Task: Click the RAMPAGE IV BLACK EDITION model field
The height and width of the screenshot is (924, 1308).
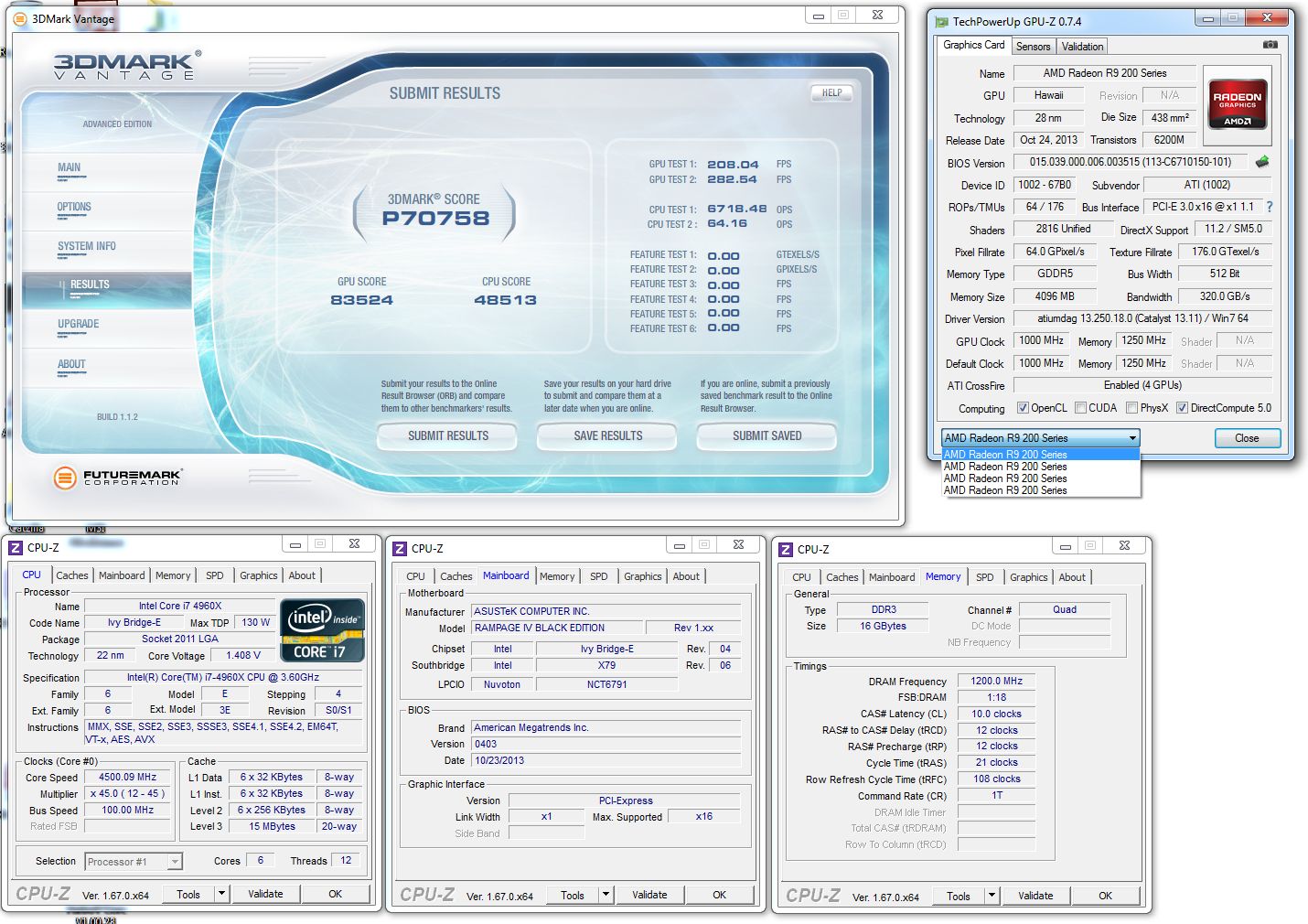Action: pyautogui.click(x=558, y=628)
